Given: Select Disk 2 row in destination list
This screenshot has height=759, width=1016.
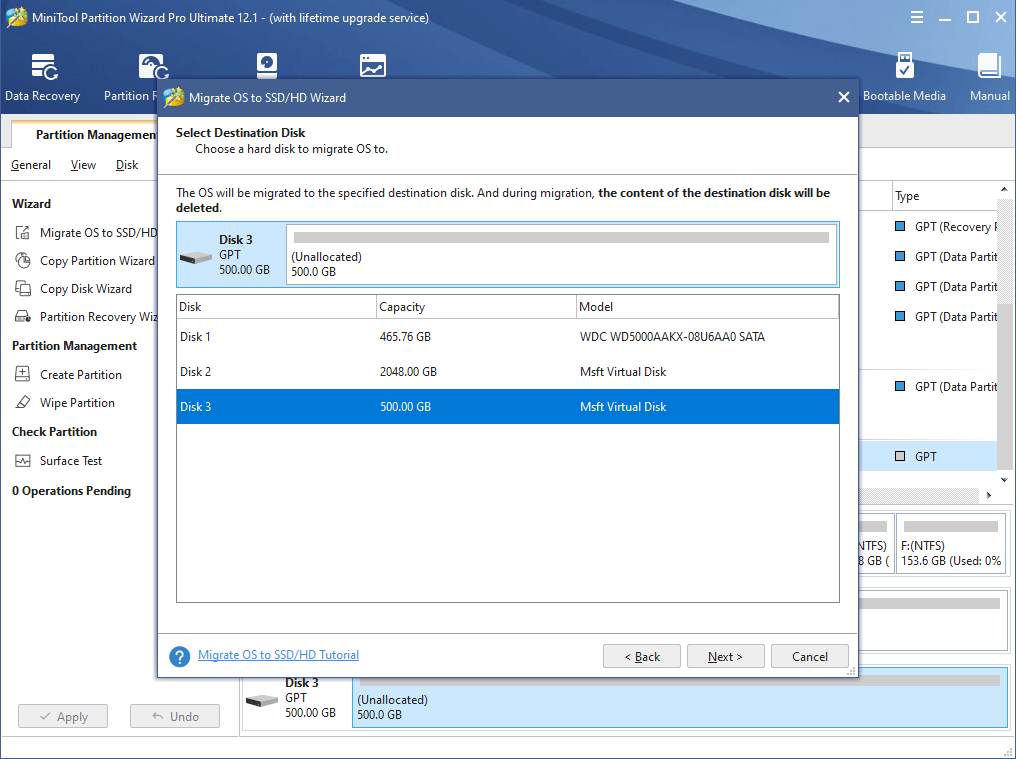Looking at the screenshot, I should pyautogui.click(x=507, y=371).
